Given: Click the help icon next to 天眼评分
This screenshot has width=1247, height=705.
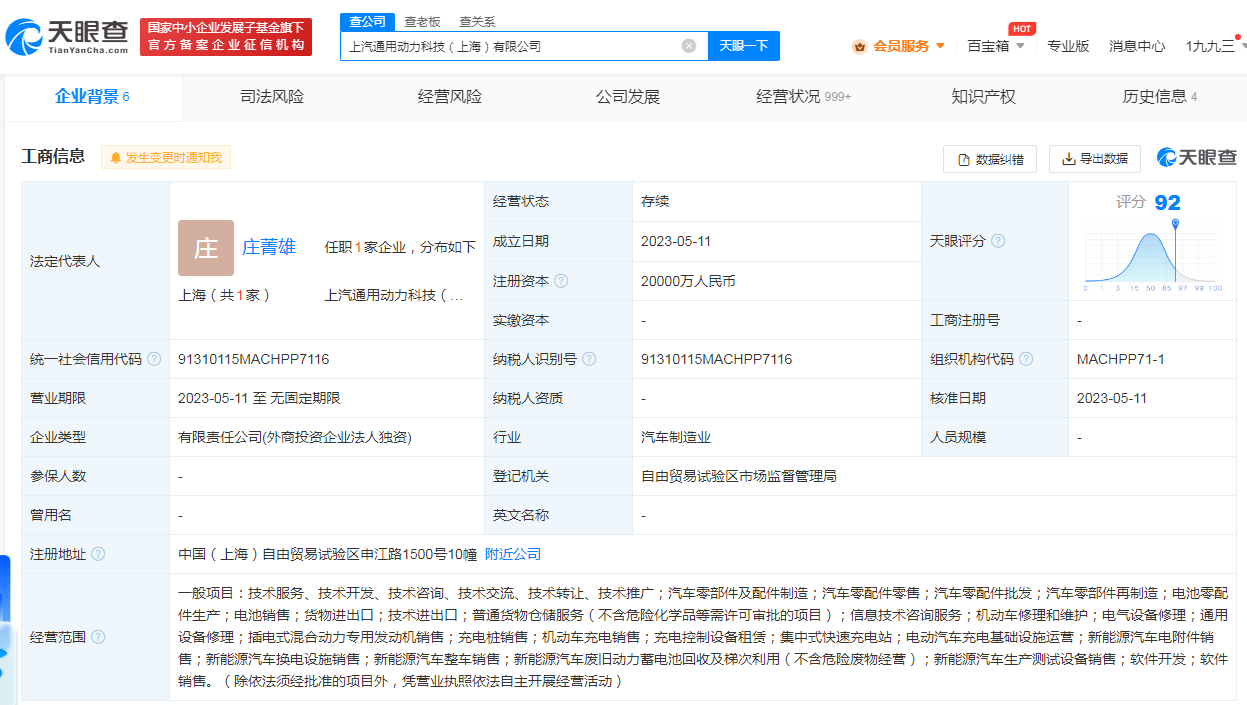Looking at the screenshot, I should coord(998,241).
